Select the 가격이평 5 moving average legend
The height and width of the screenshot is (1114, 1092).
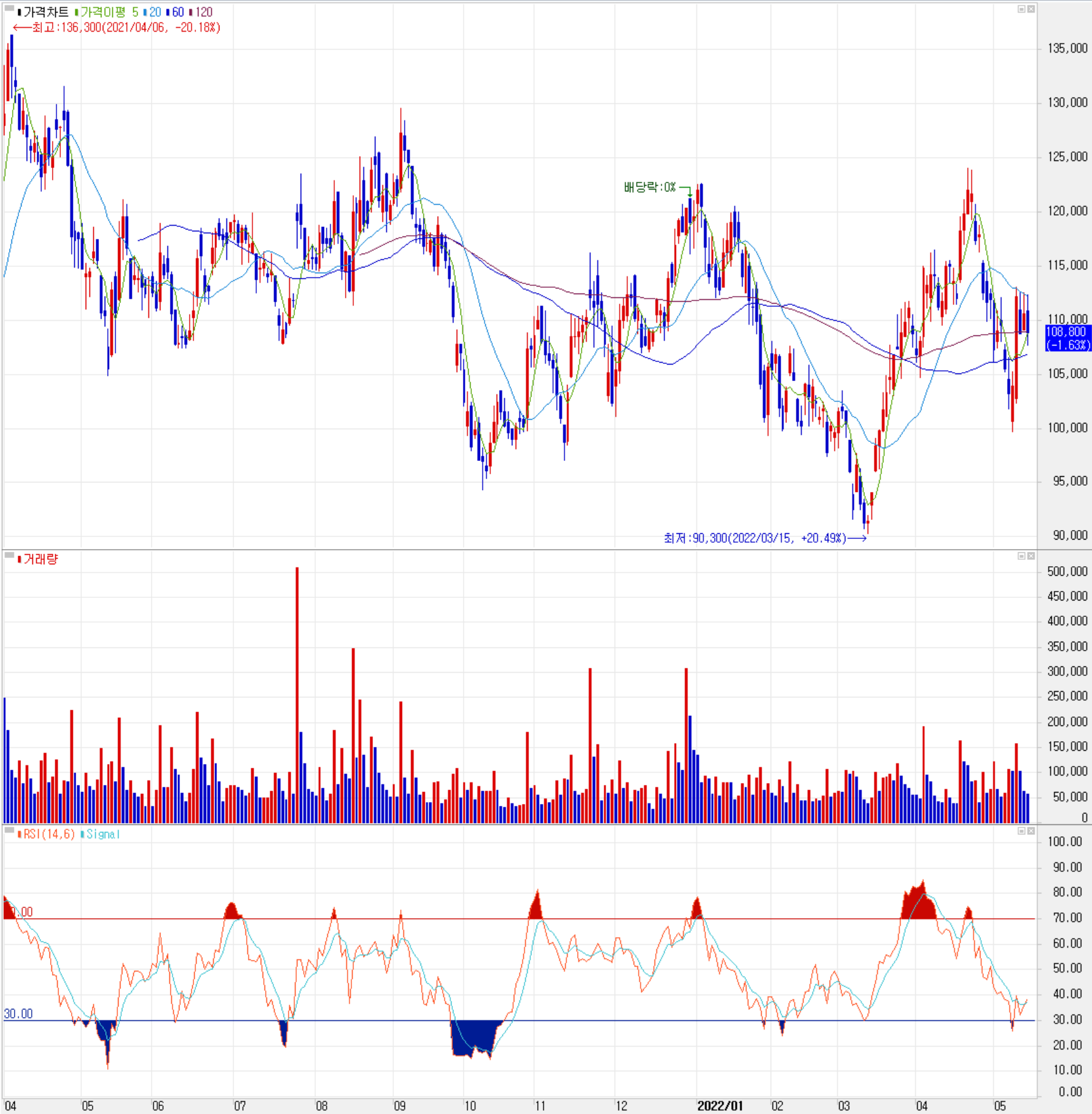pyautogui.click(x=109, y=12)
